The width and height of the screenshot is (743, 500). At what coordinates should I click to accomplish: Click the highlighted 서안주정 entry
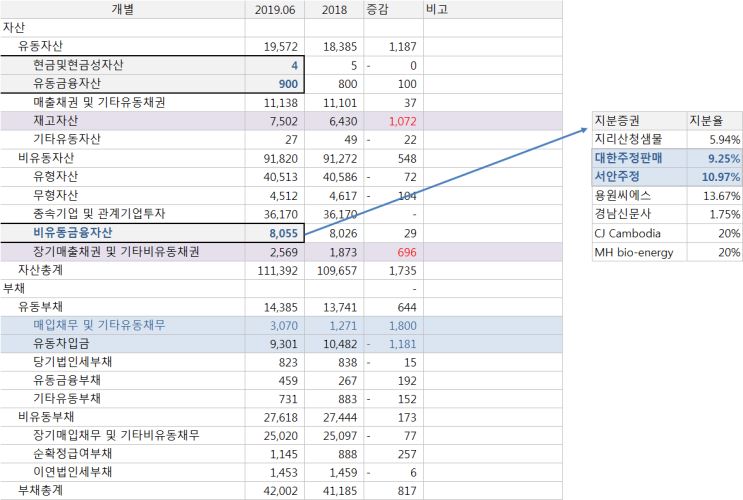617,177
